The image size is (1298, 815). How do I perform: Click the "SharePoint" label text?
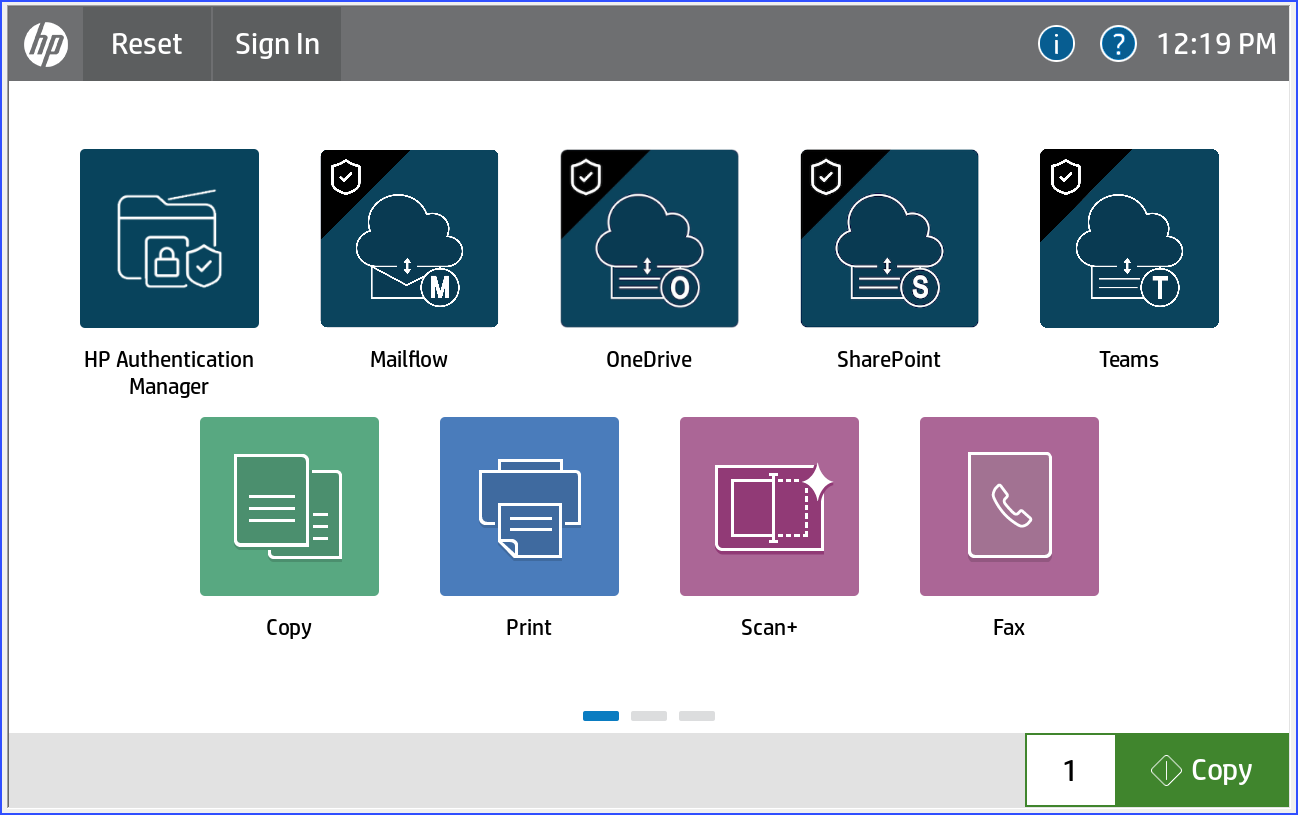pos(889,360)
